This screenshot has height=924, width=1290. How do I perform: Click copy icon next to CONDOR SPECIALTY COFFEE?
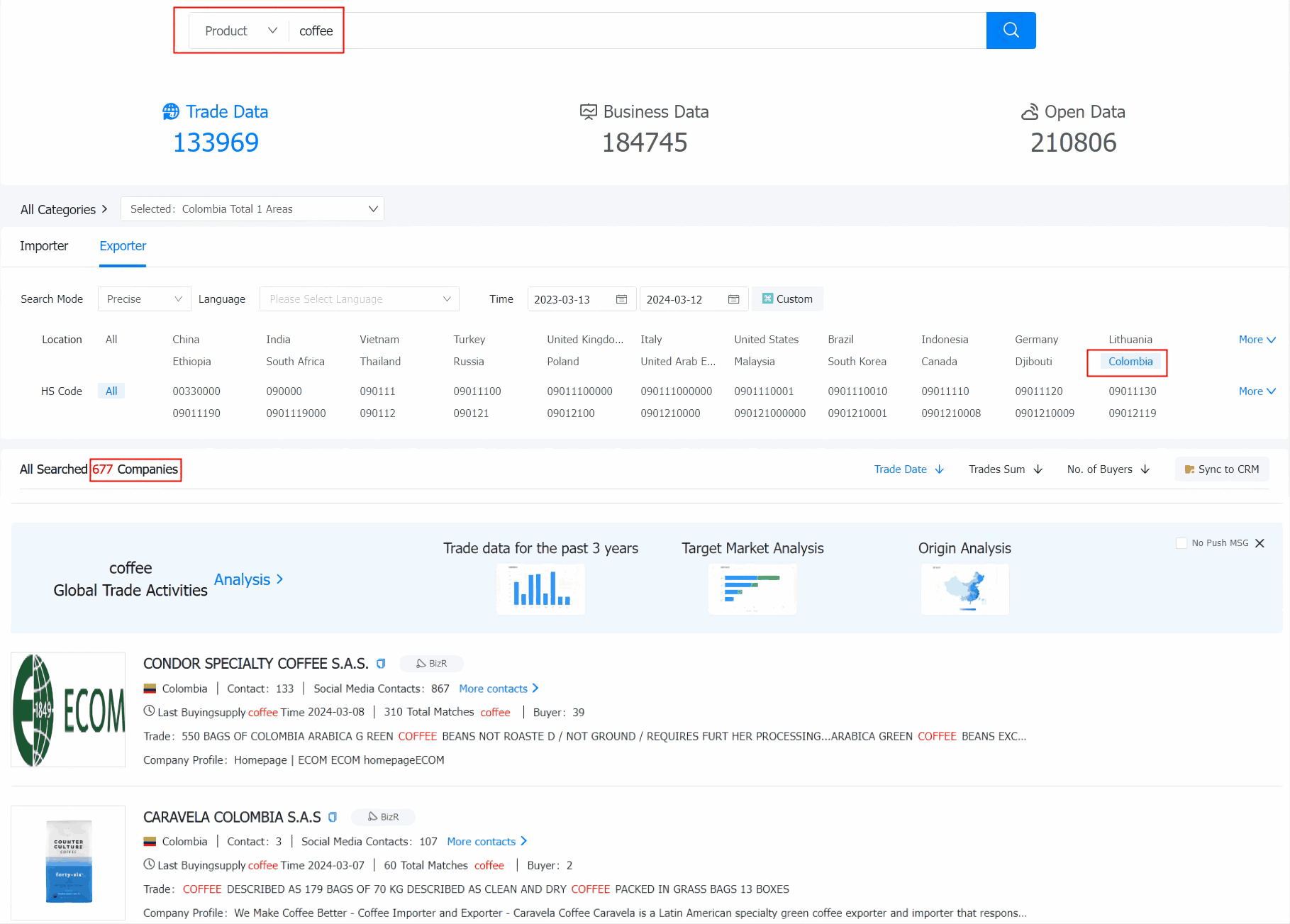click(x=381, y=664)
